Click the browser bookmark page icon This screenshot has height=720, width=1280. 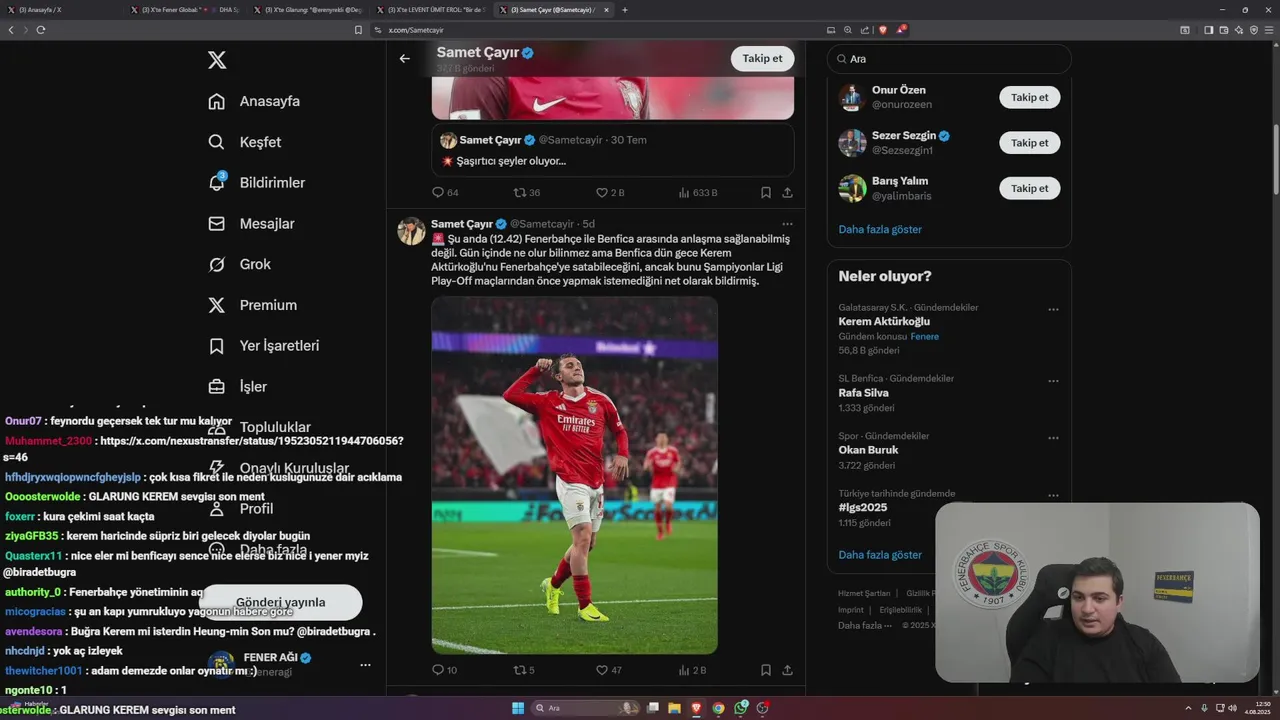click(358, 30)
